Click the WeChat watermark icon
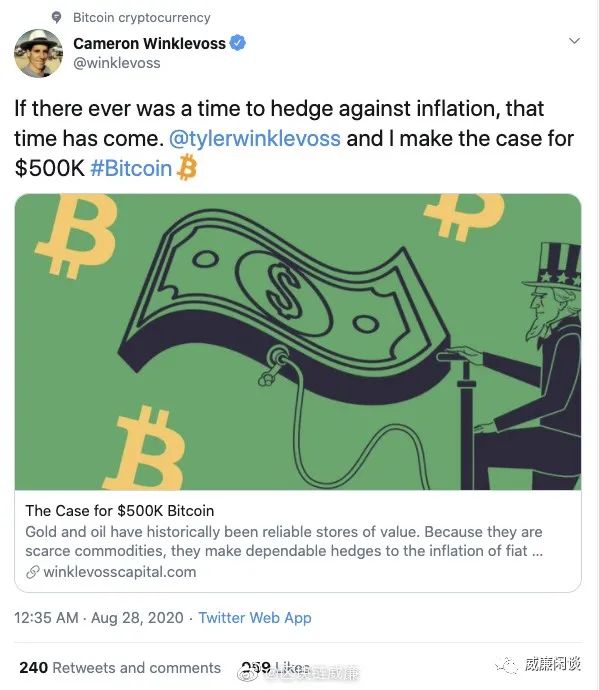Screen dimensions: 599x690 tap(506, 665)
